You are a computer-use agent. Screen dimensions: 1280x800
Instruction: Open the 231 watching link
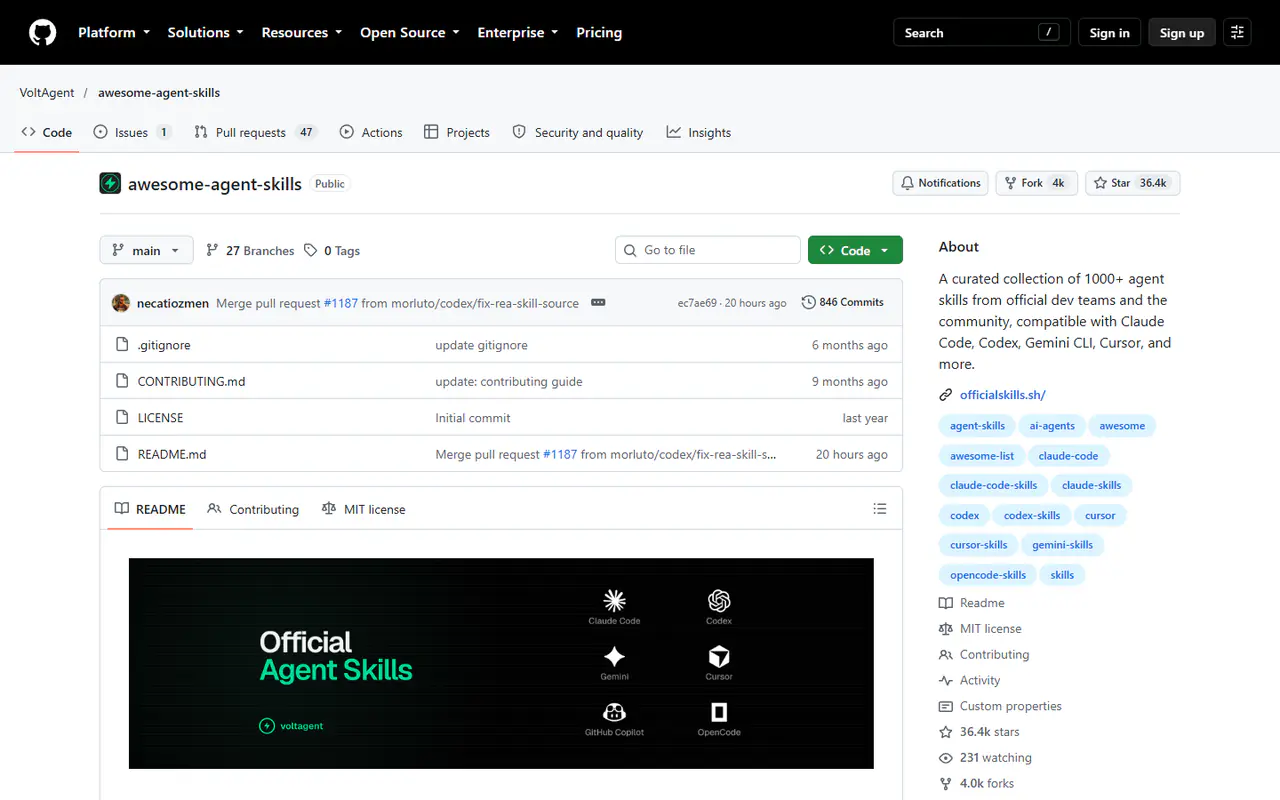coord(985,758)
